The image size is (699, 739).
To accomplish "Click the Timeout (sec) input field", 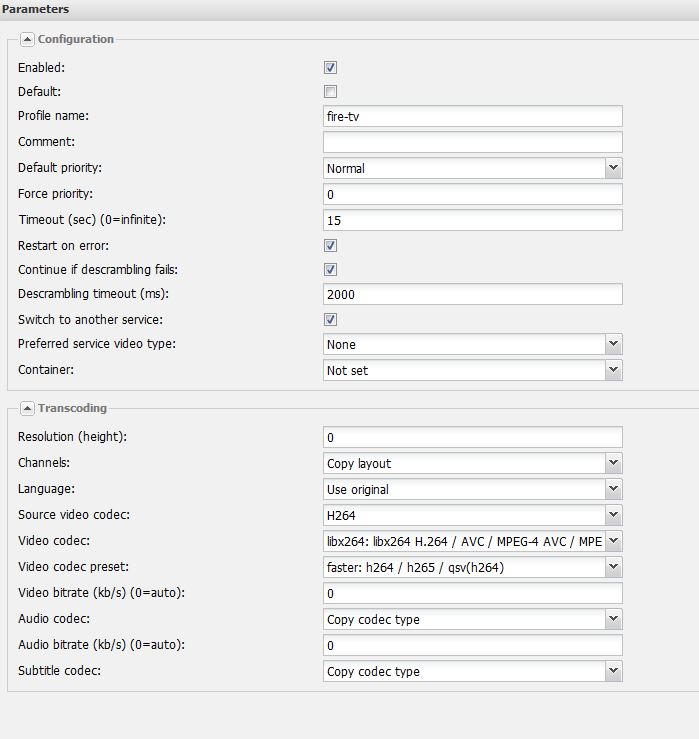I will (473, 220).
